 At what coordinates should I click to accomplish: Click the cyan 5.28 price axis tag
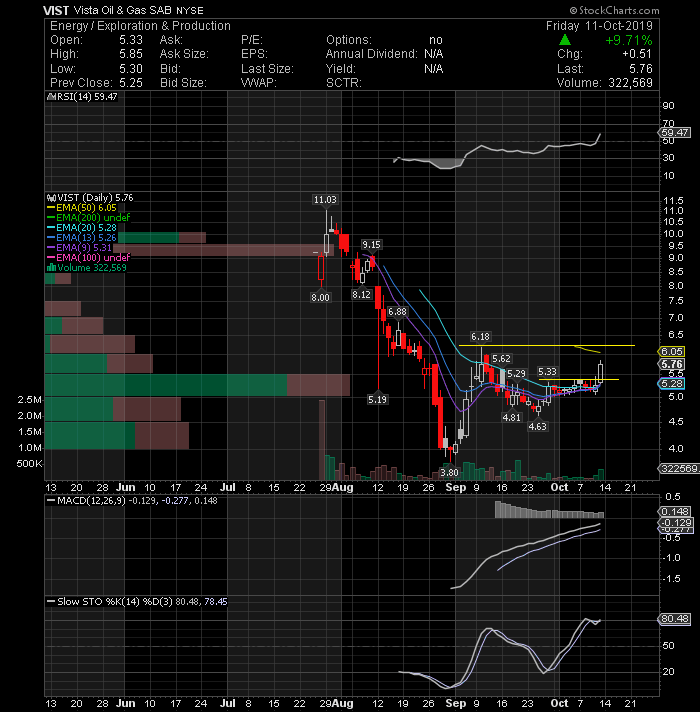[671, 384]
